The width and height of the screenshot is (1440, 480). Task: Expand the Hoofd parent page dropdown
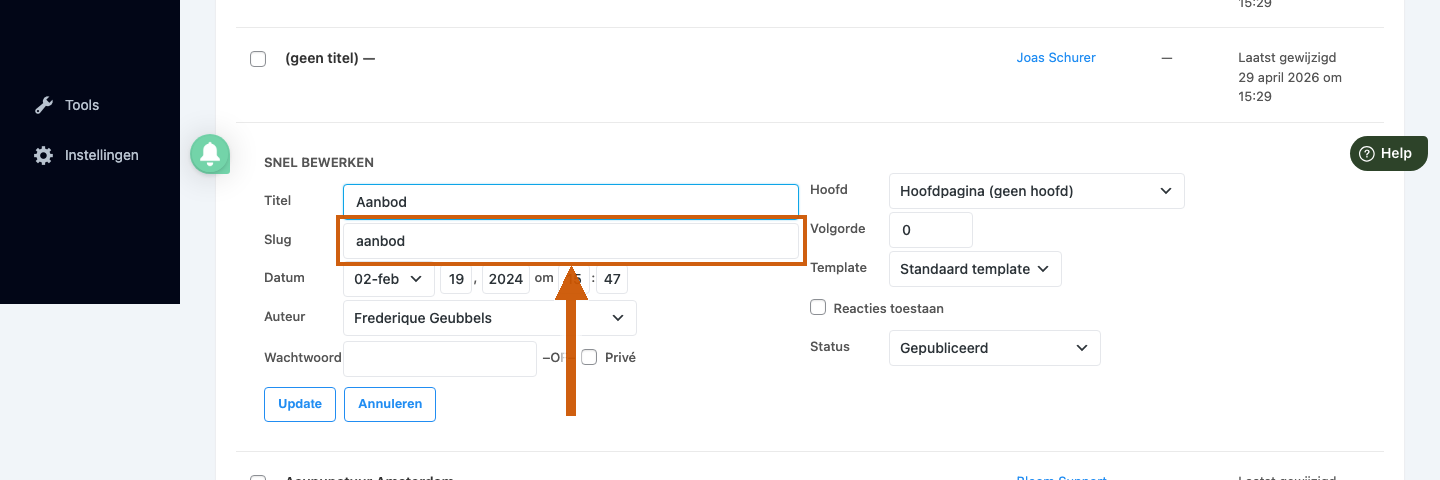(1036, 191)
